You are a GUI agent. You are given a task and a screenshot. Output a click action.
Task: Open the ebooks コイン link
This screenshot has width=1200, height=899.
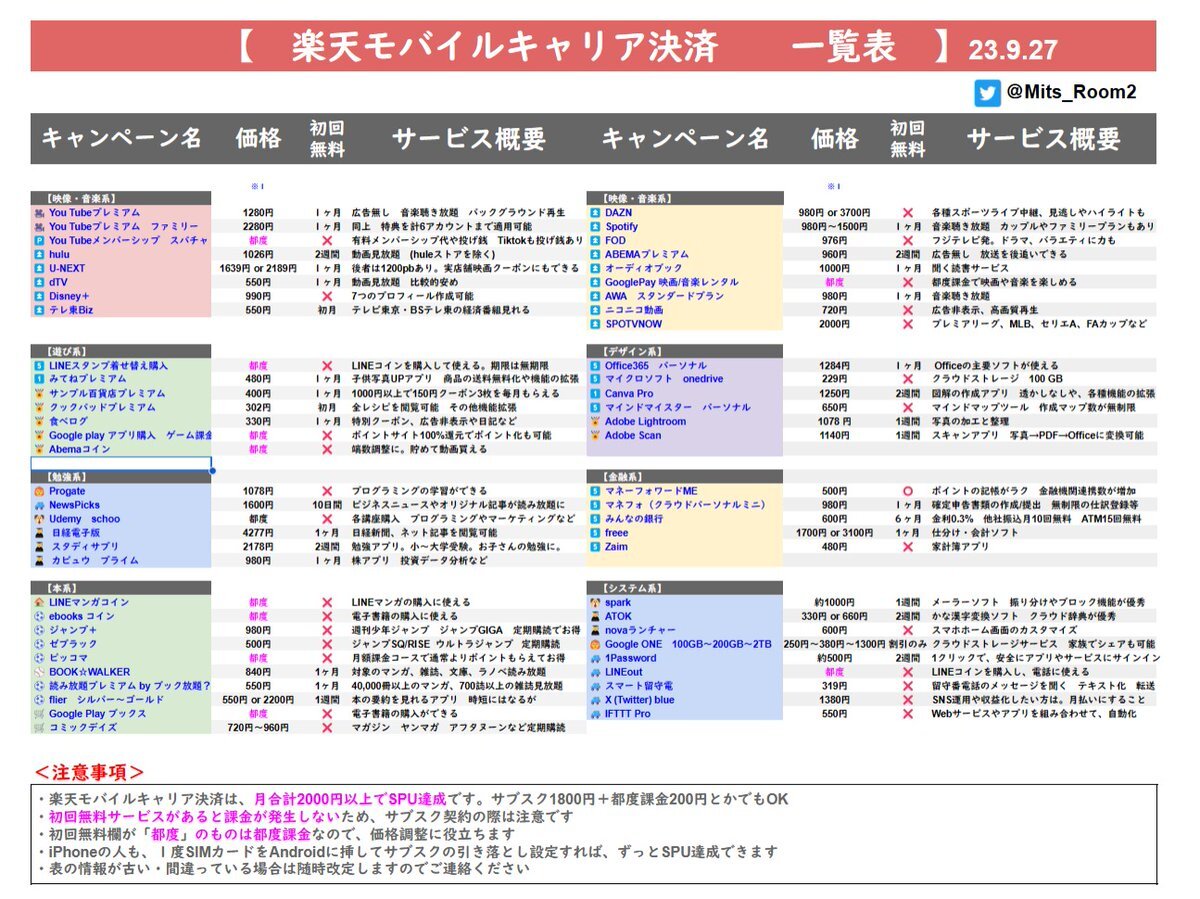[82, 617]
